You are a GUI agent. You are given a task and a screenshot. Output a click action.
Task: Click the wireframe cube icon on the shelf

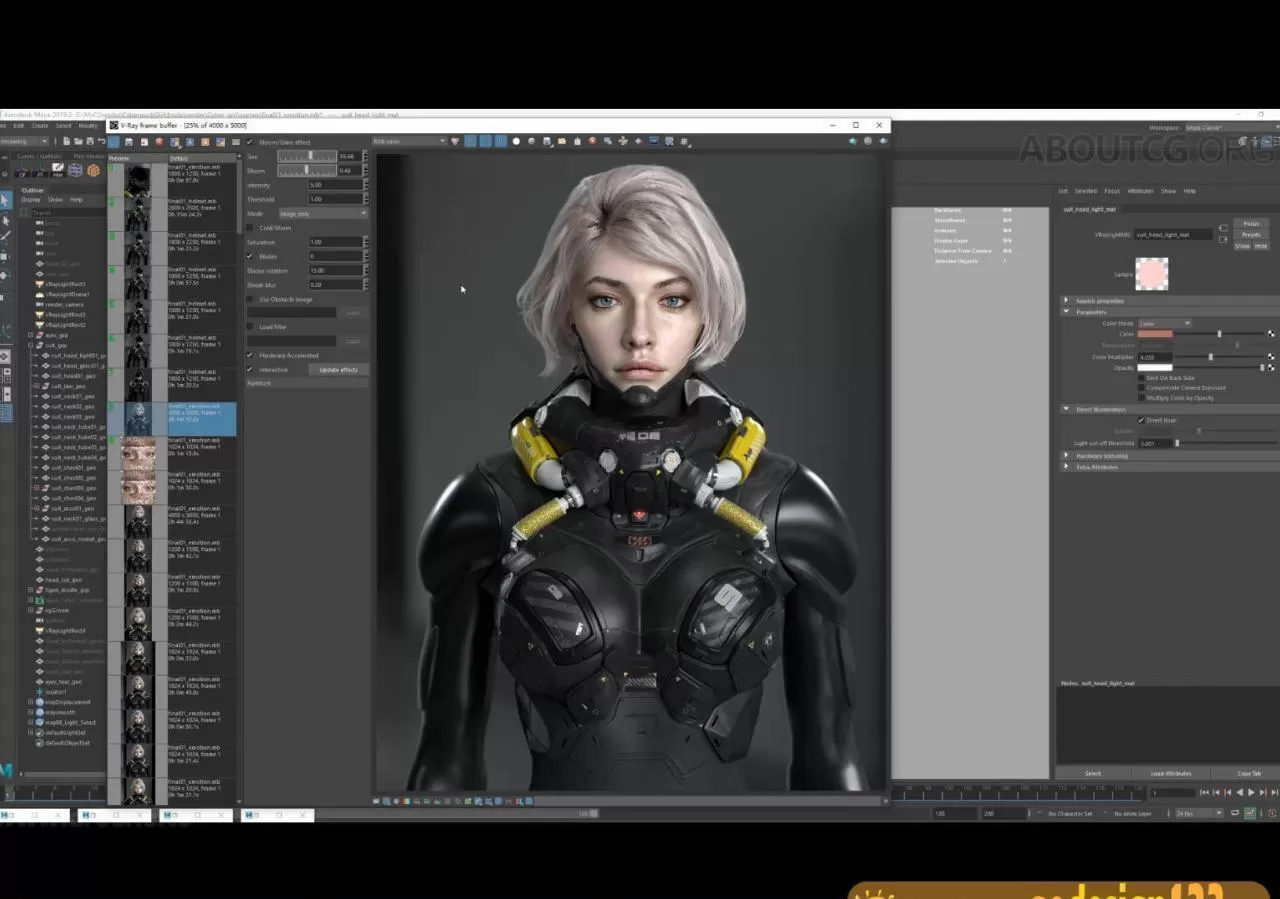coord(75,170)
